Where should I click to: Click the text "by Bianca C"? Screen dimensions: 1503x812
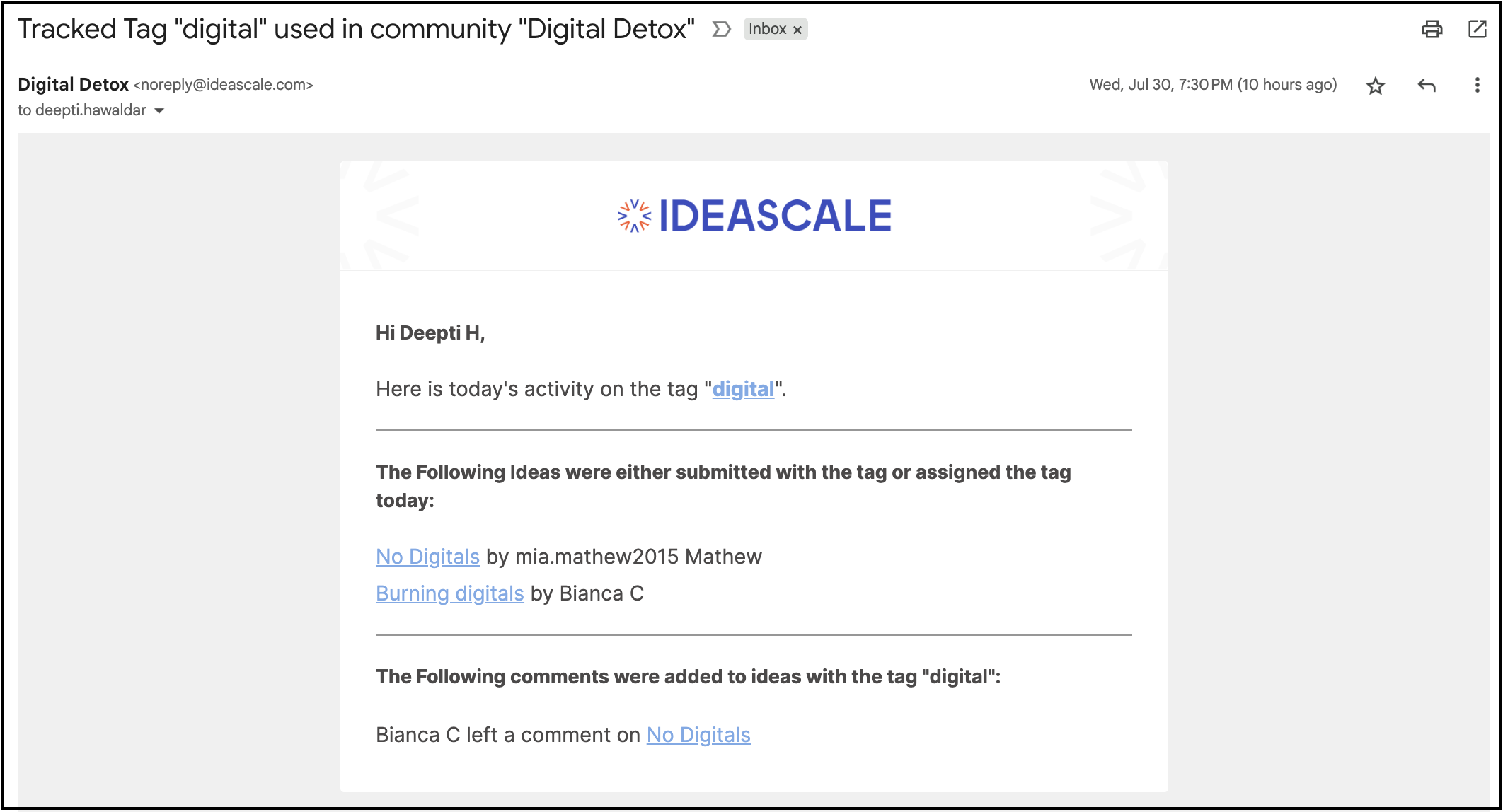587,593
